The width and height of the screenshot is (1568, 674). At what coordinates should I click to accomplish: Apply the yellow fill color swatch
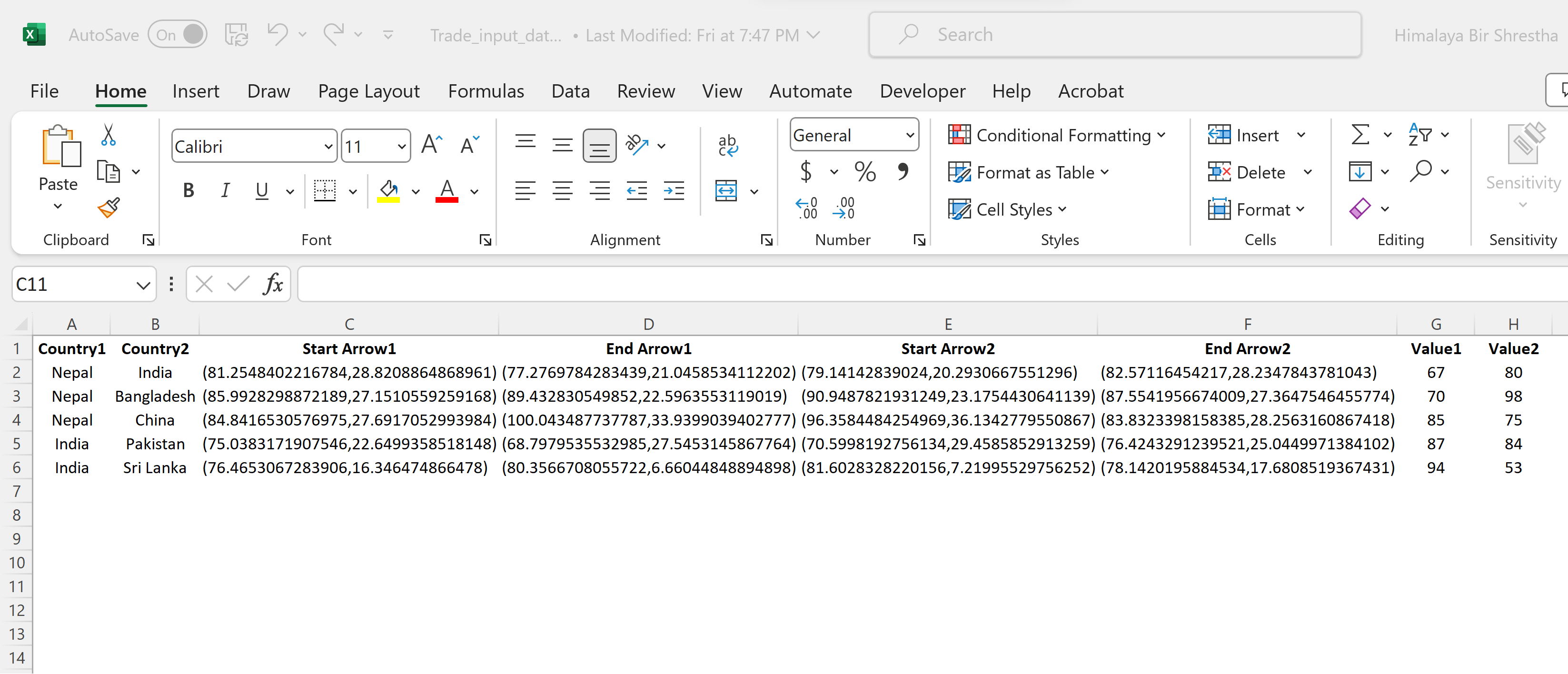click(388, 191)
